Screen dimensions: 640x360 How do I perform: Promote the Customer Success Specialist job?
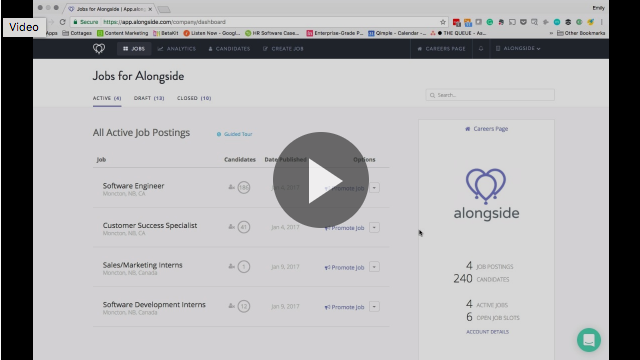coord(344,228)
